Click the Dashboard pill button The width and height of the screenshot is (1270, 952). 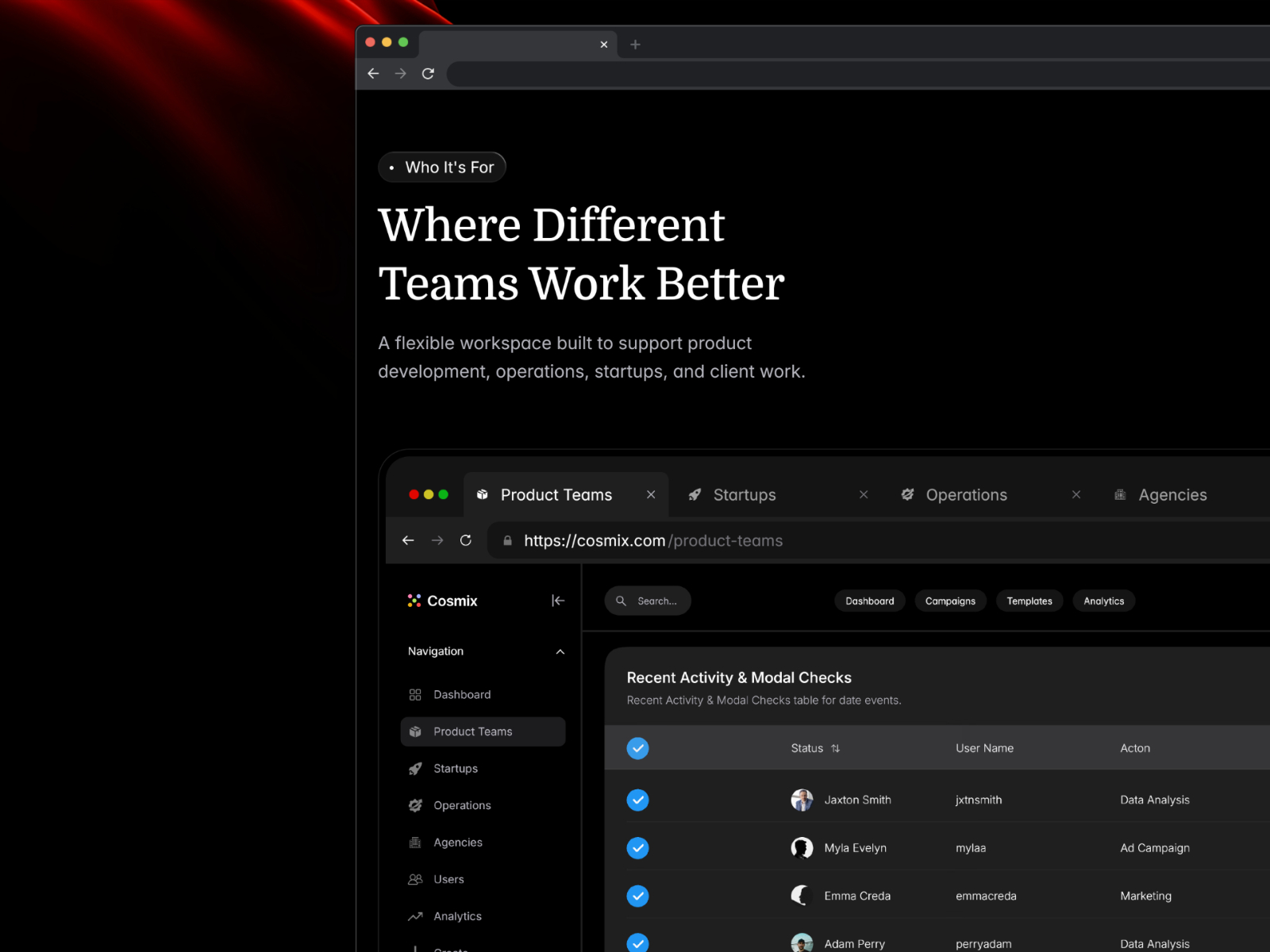click(x=870, y=601)
